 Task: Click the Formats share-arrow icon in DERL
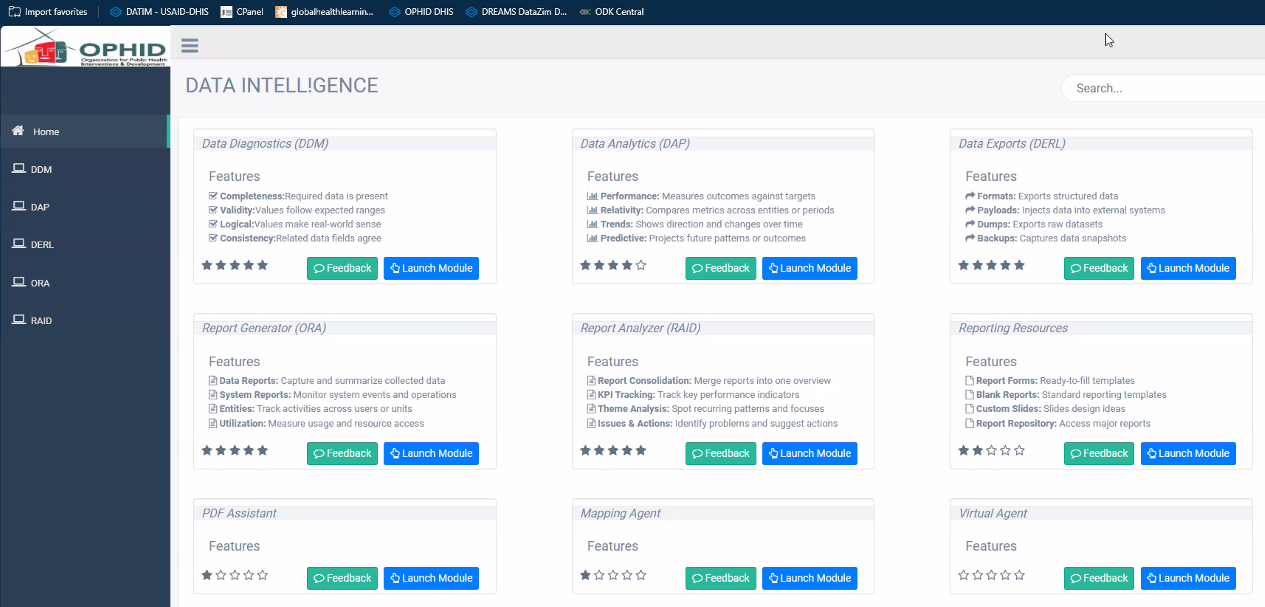[x=970, y=196]
